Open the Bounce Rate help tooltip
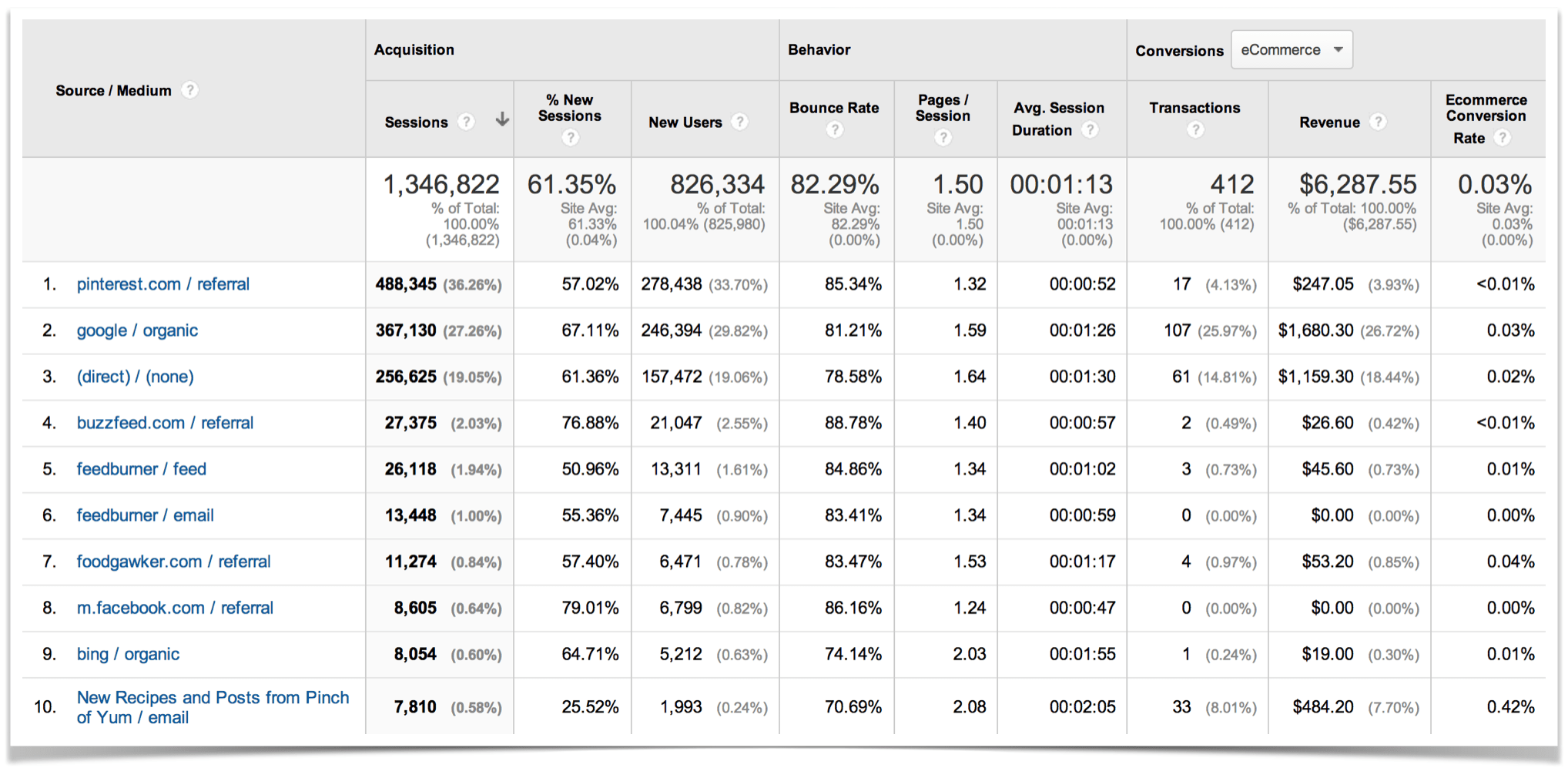 tap(835, 130)
